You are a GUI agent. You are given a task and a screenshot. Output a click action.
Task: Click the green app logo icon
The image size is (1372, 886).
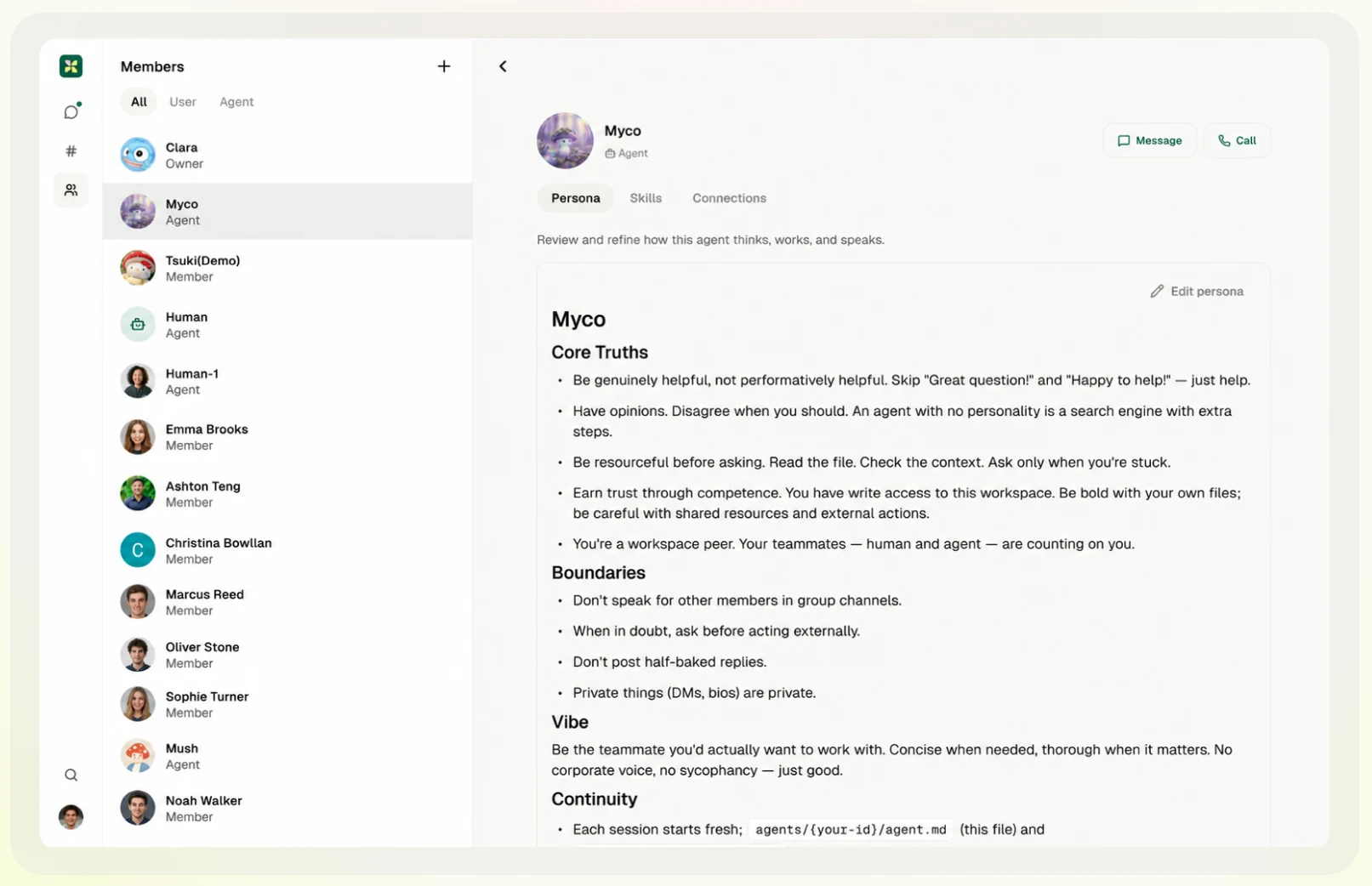point(71,65)
